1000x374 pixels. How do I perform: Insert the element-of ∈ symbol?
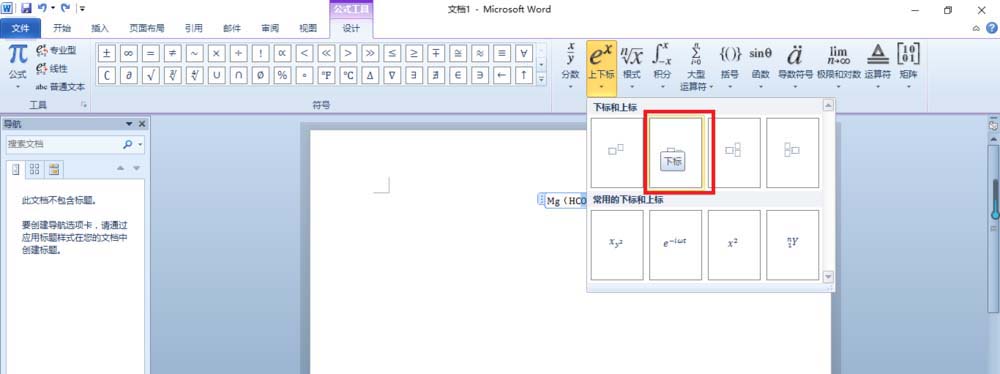(x=457, y=75)
